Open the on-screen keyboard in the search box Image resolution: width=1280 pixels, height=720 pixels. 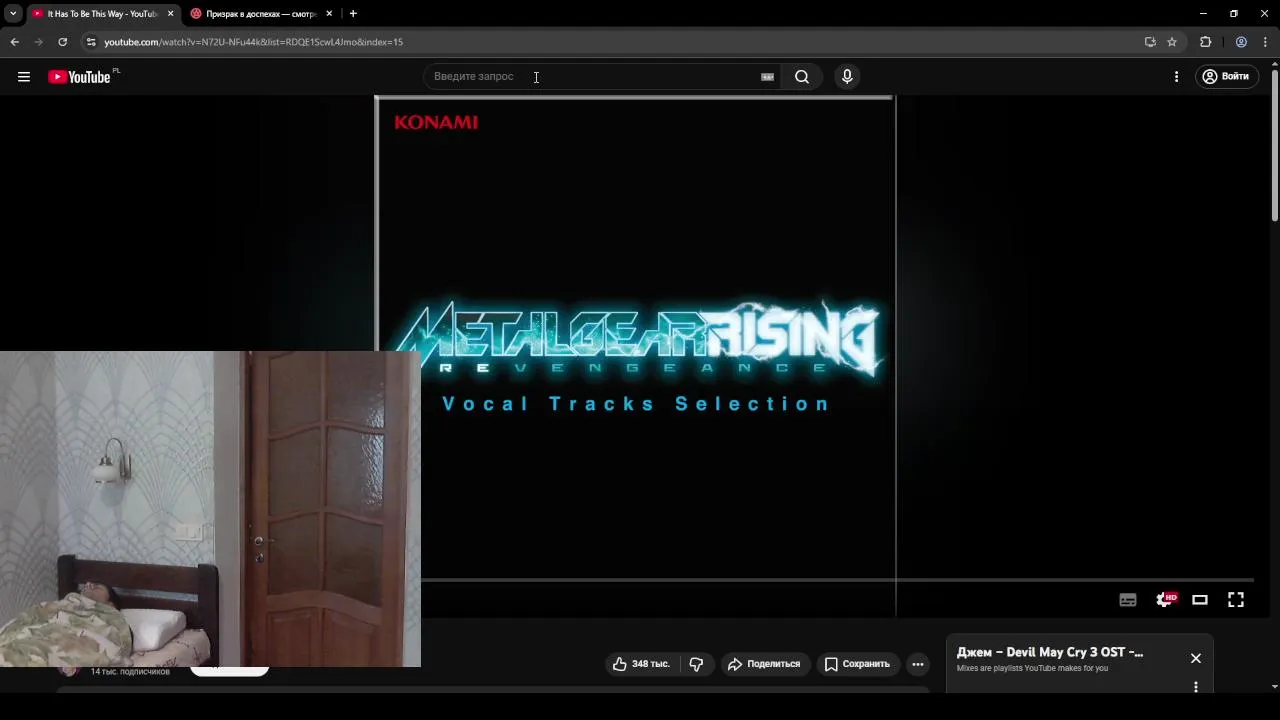(x=767, y=77)
